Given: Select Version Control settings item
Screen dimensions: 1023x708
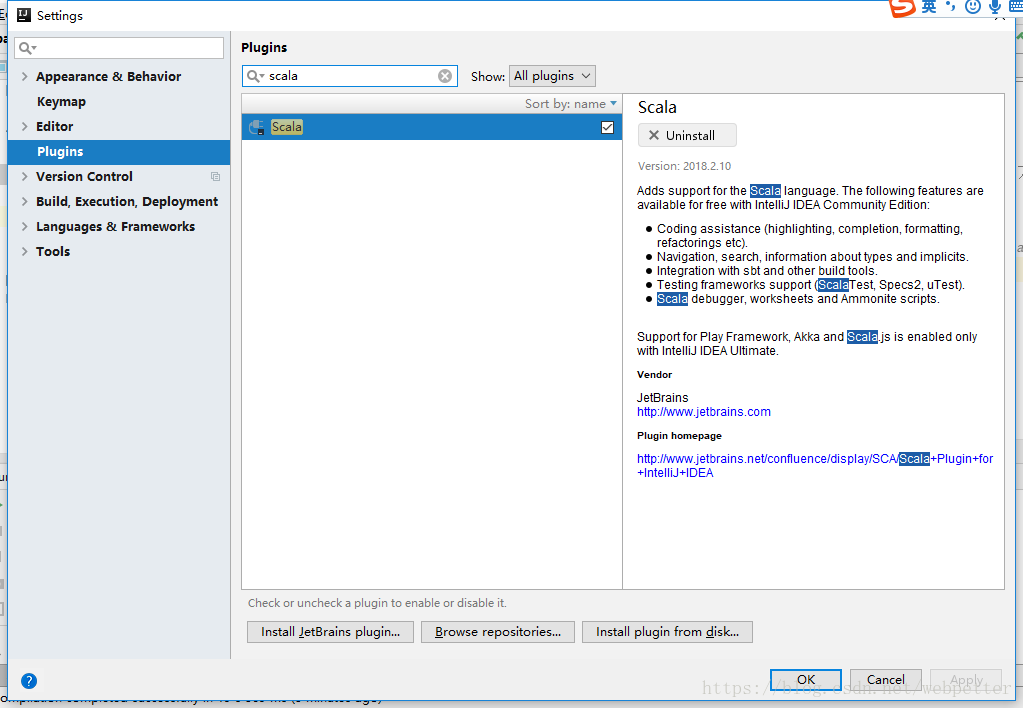Looking at the screenshot, I should (x=84, y=177).
